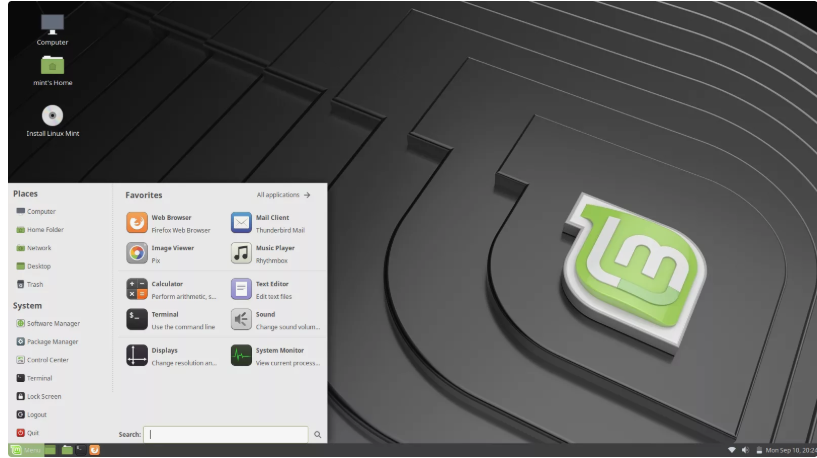Launch Terminal from Favorites grid
This screenshot has width=817, height=458.
pos(170,320)
